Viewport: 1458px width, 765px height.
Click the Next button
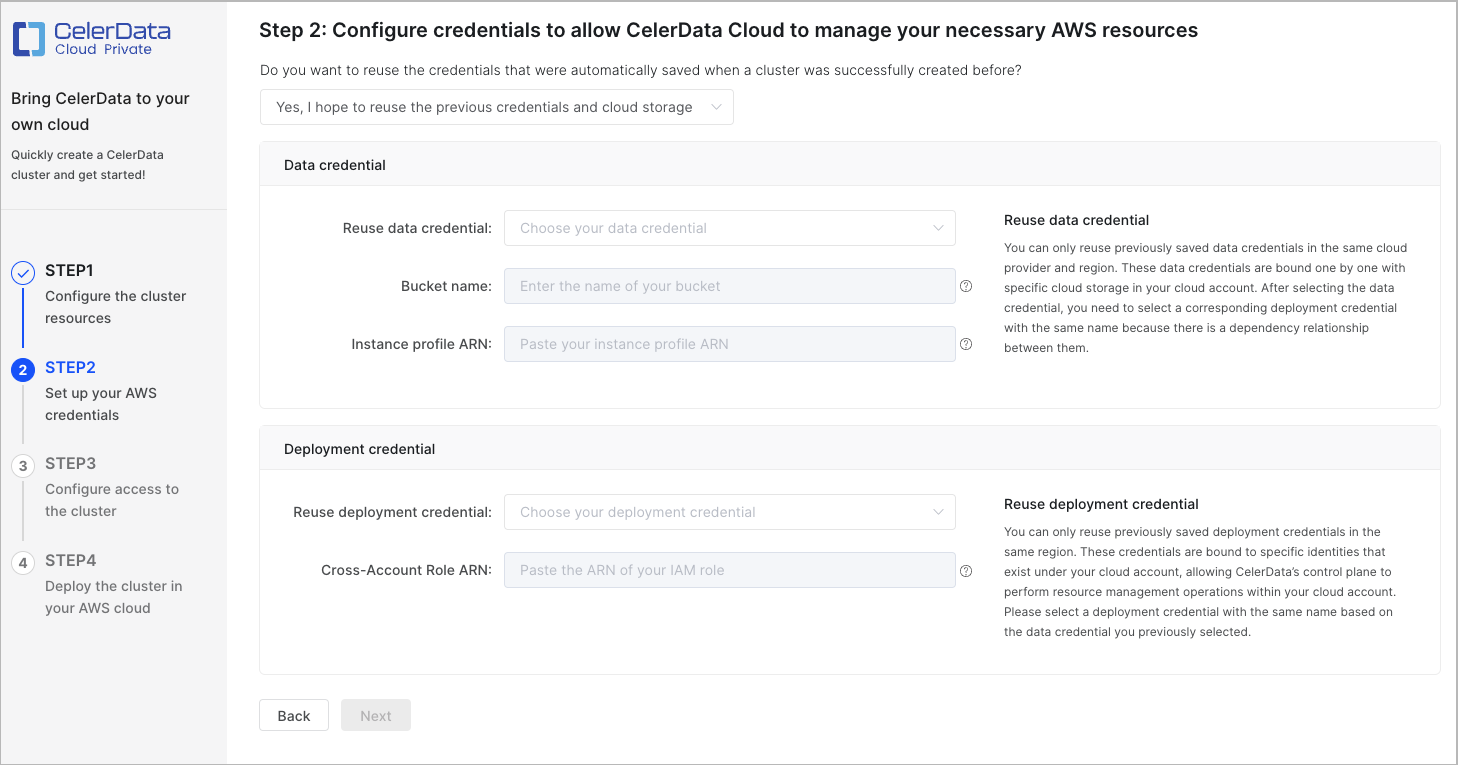375,715
